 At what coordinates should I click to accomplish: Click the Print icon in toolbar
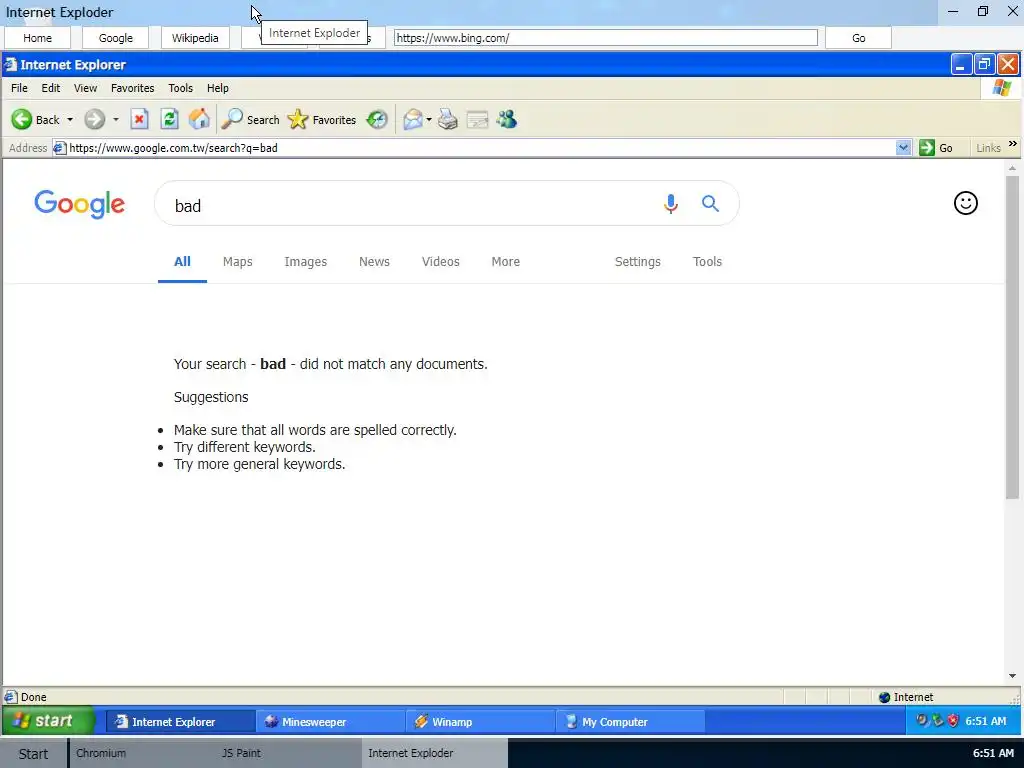click(x=447, y=120)
